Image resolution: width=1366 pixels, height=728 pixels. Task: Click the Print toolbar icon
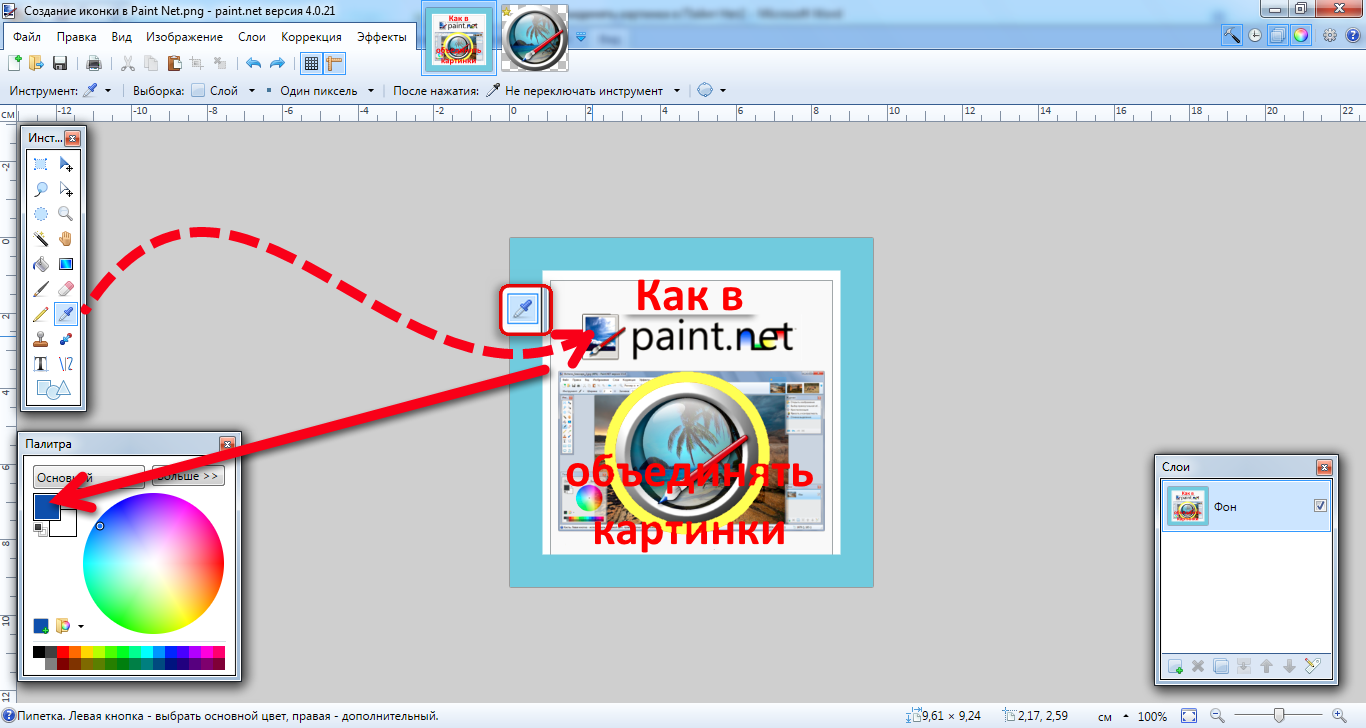pos(94,63)
